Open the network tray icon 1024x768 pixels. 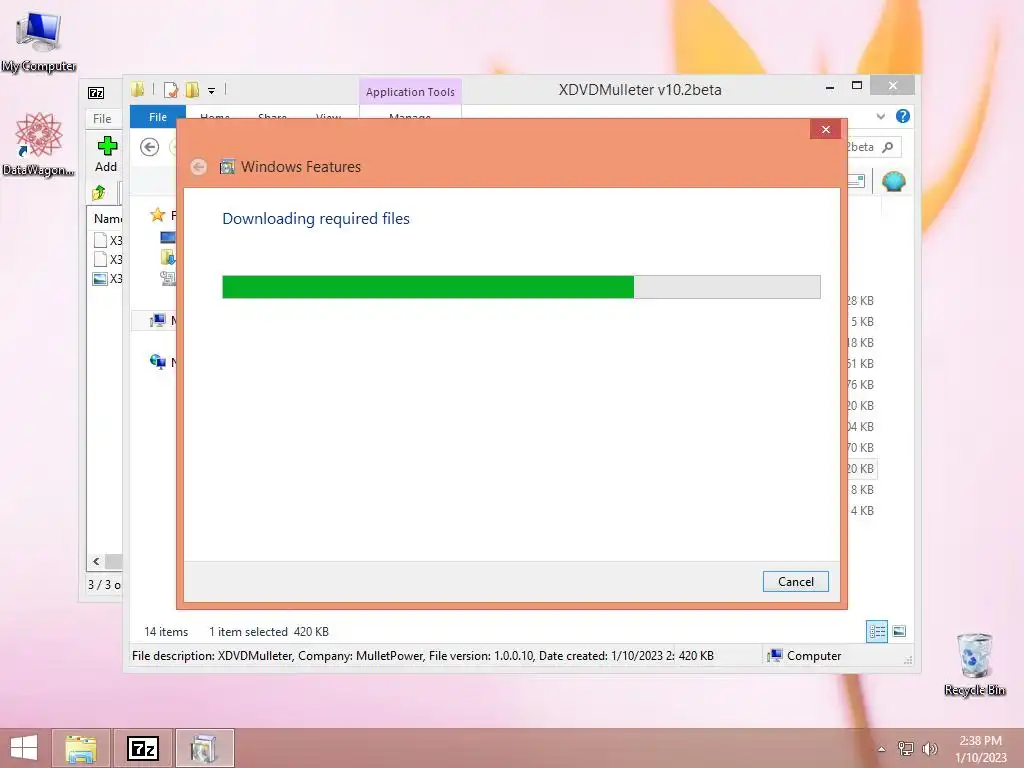click(905, 748)
